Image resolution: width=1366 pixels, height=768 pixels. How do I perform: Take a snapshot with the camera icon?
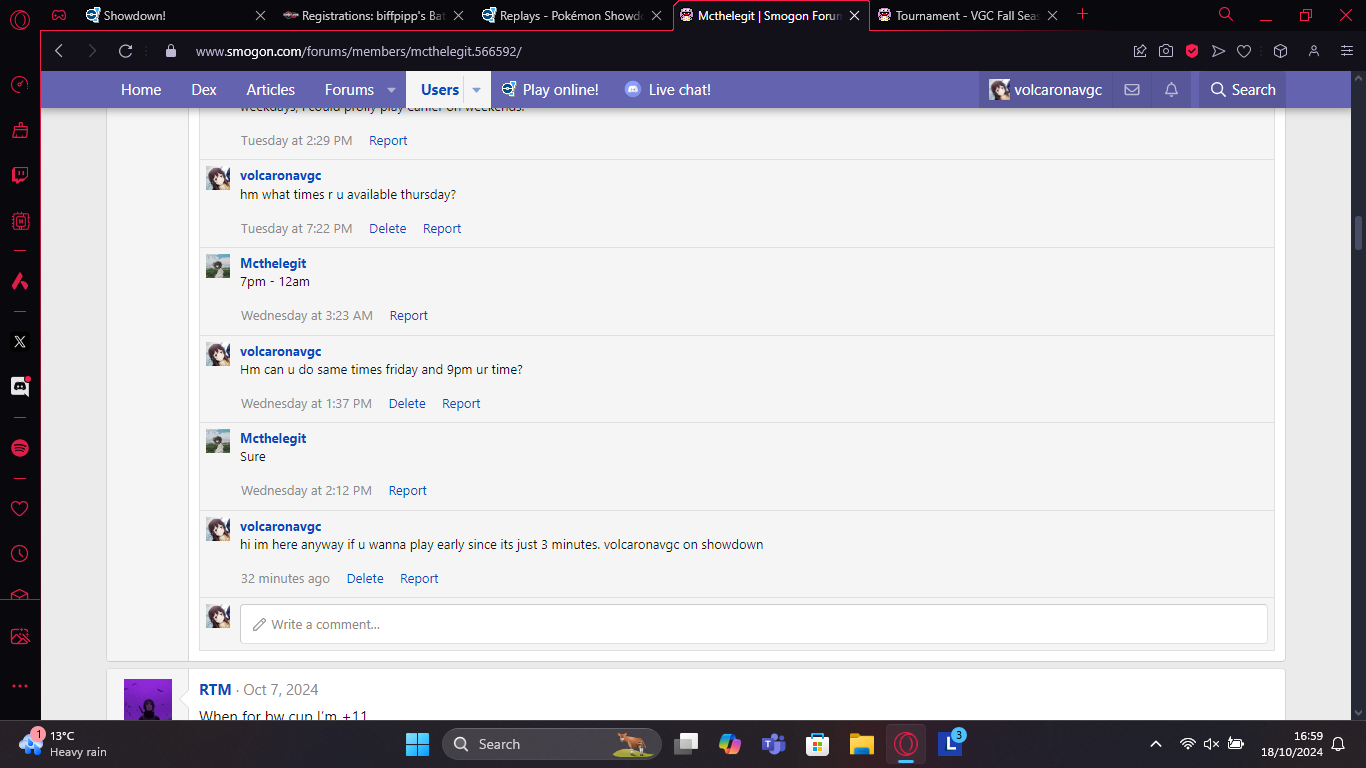click(1166, 51)
